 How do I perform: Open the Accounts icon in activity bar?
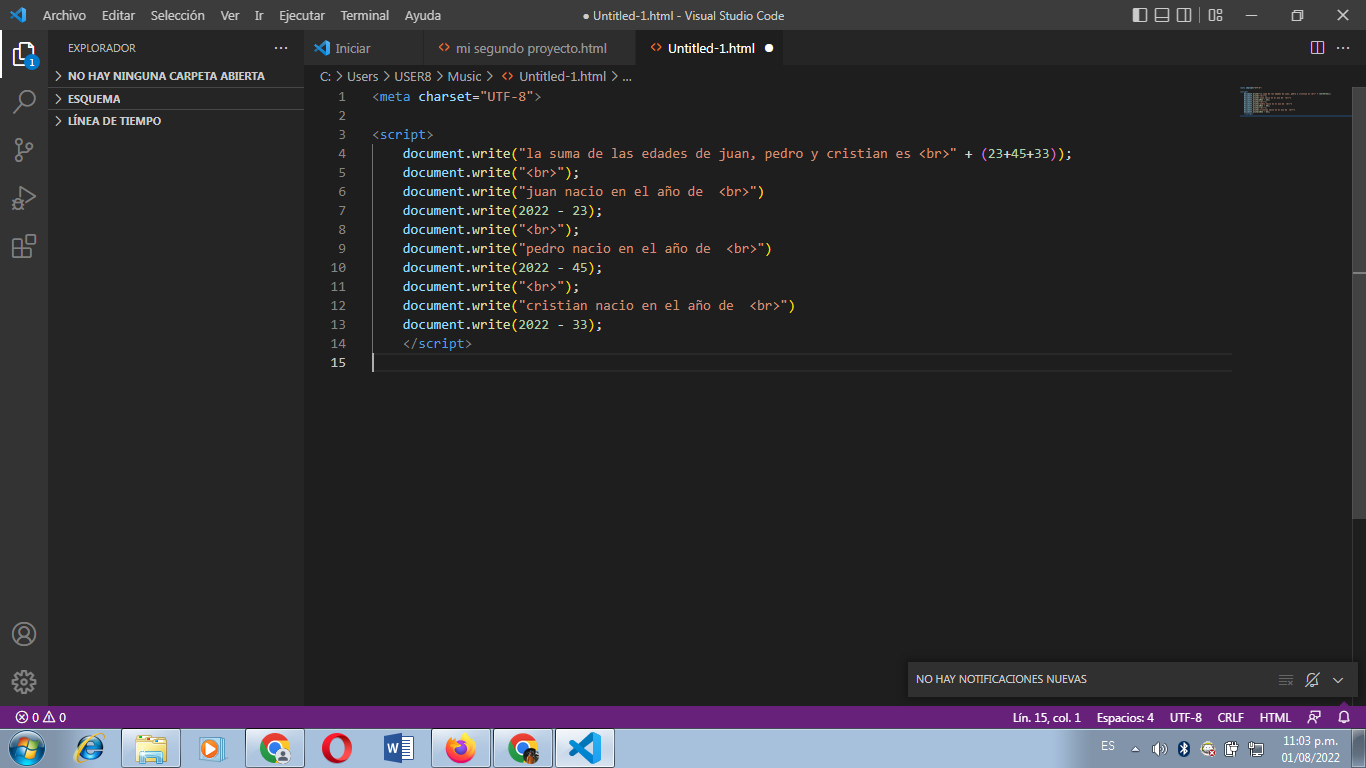24,634
